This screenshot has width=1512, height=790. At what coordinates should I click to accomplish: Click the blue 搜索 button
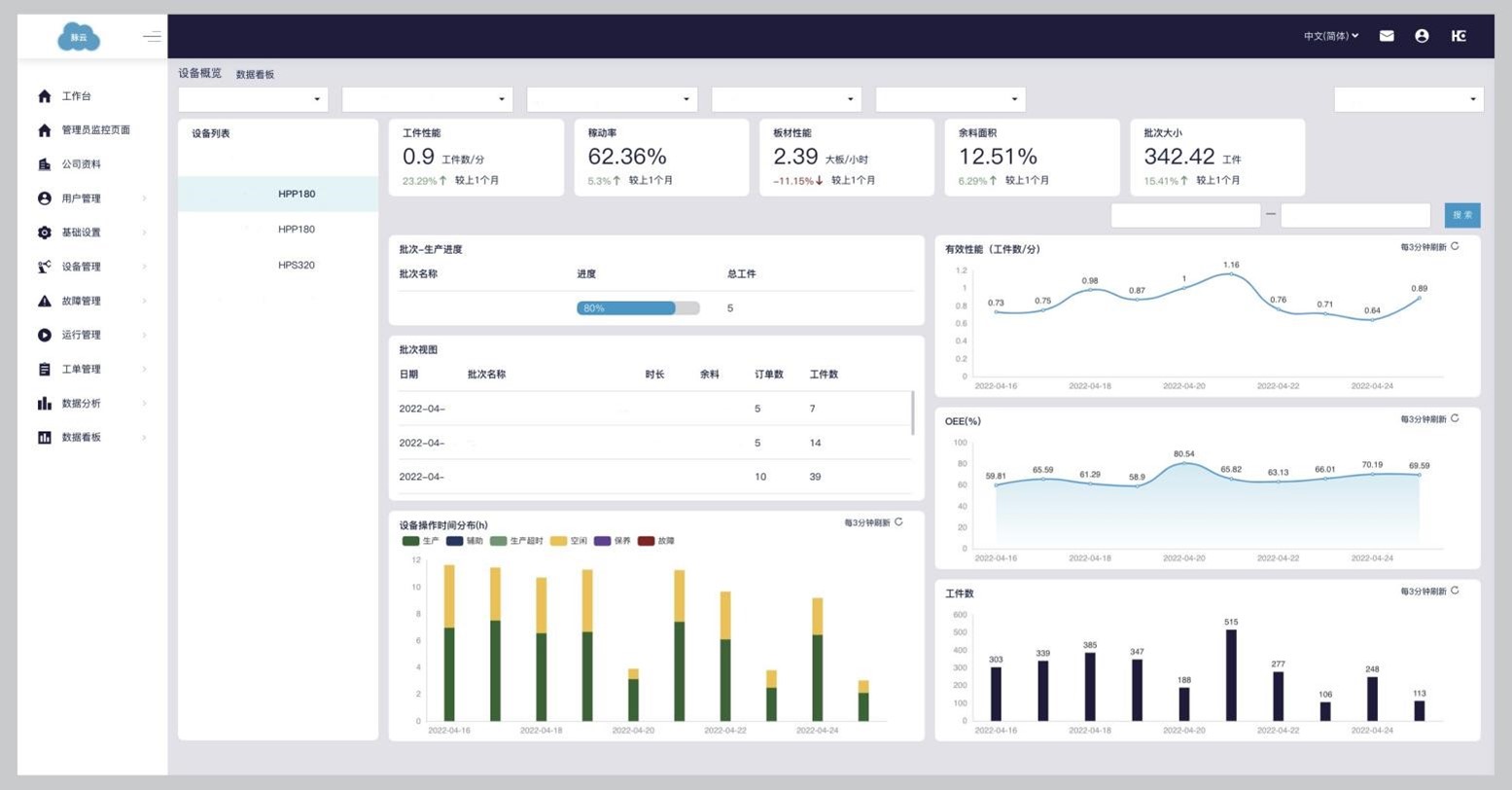[1461, 215]
